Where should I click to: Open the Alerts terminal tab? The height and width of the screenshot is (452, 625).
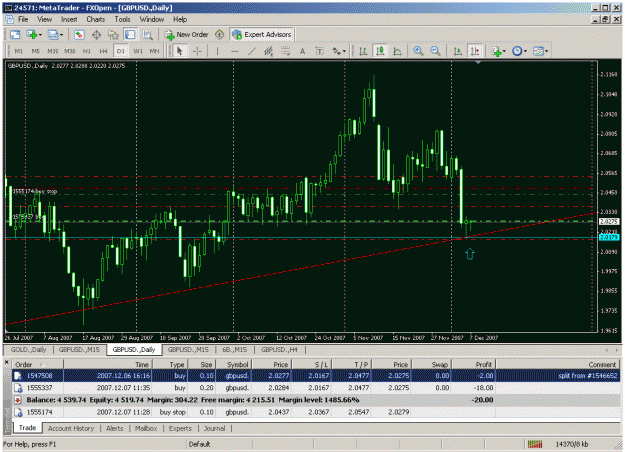coord(114,428)
